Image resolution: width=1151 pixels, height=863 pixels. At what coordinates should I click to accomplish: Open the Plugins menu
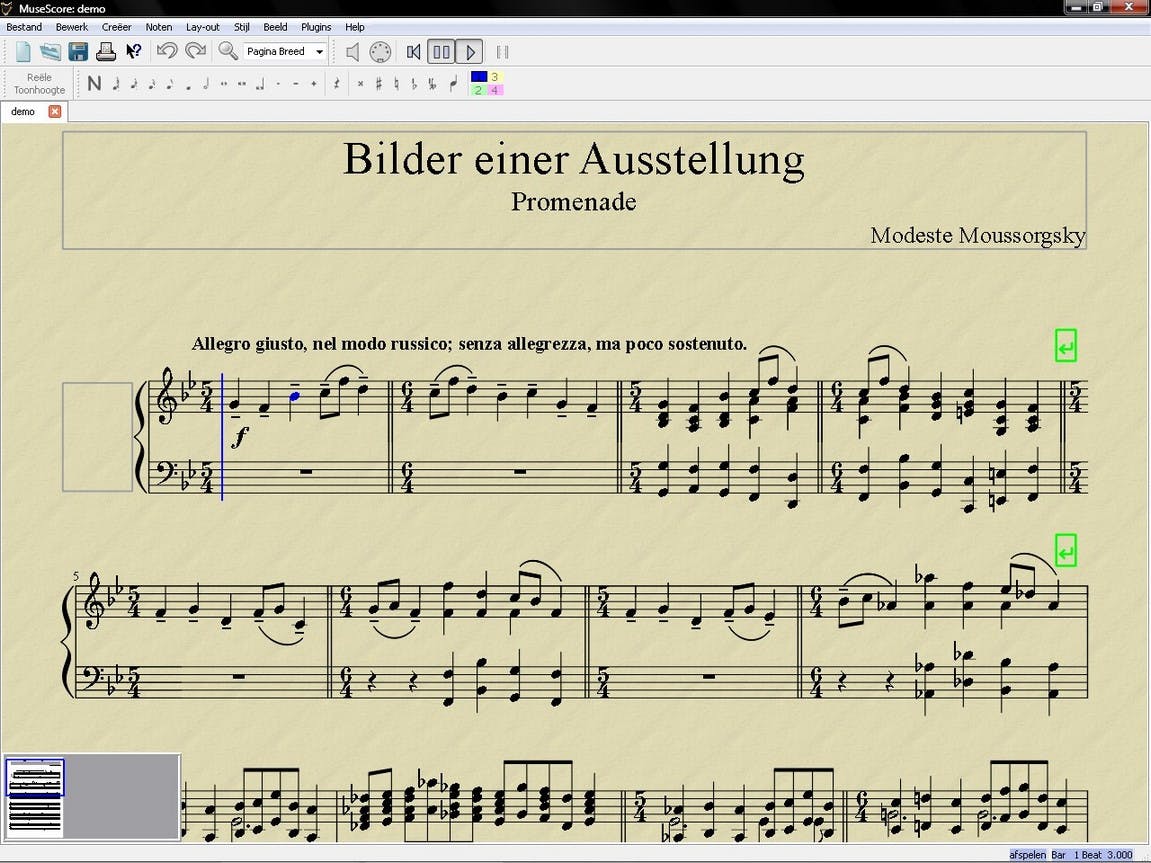(x=316, y=27)
